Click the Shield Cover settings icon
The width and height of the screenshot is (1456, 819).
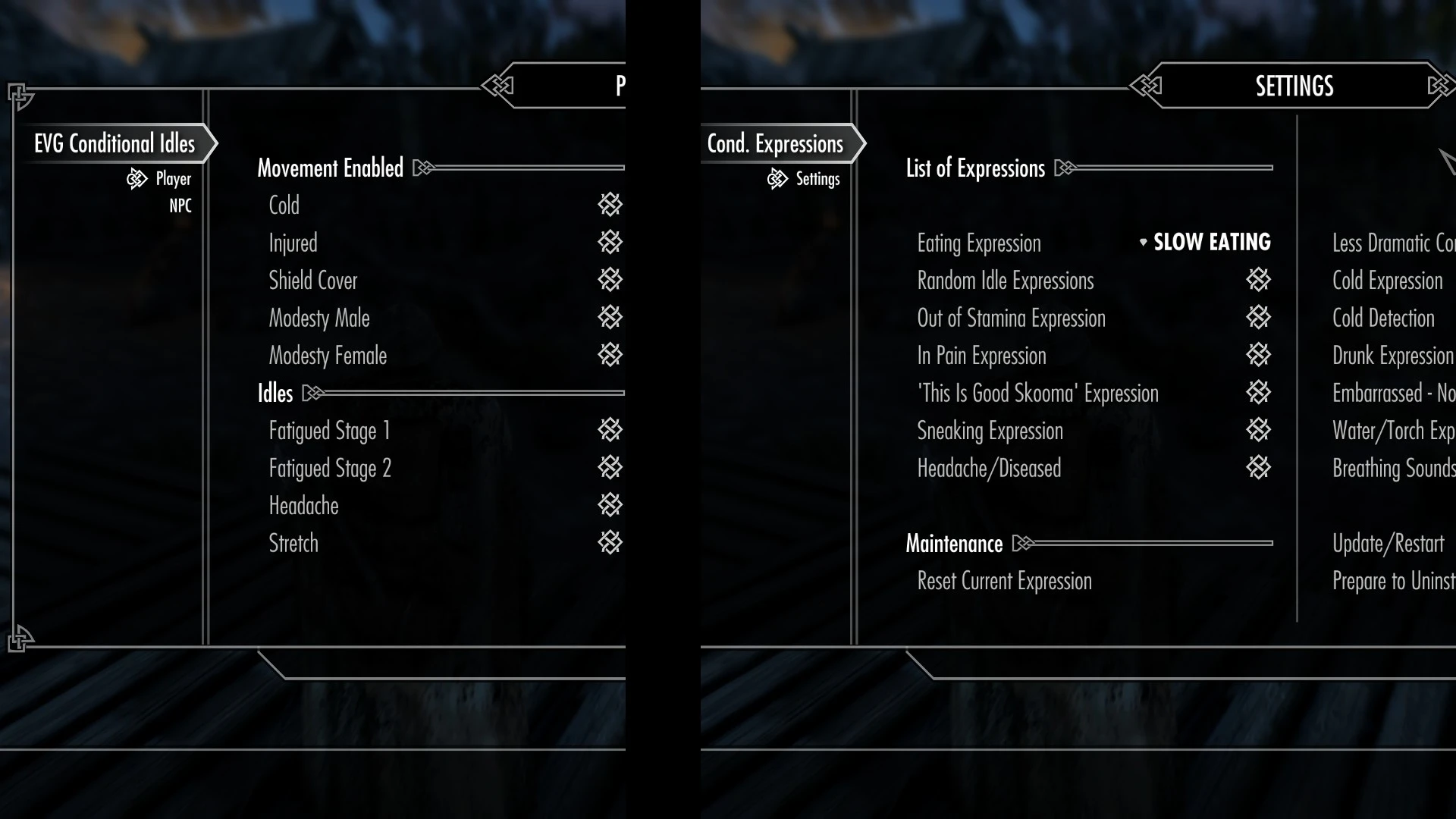click(x=610, y=280)
